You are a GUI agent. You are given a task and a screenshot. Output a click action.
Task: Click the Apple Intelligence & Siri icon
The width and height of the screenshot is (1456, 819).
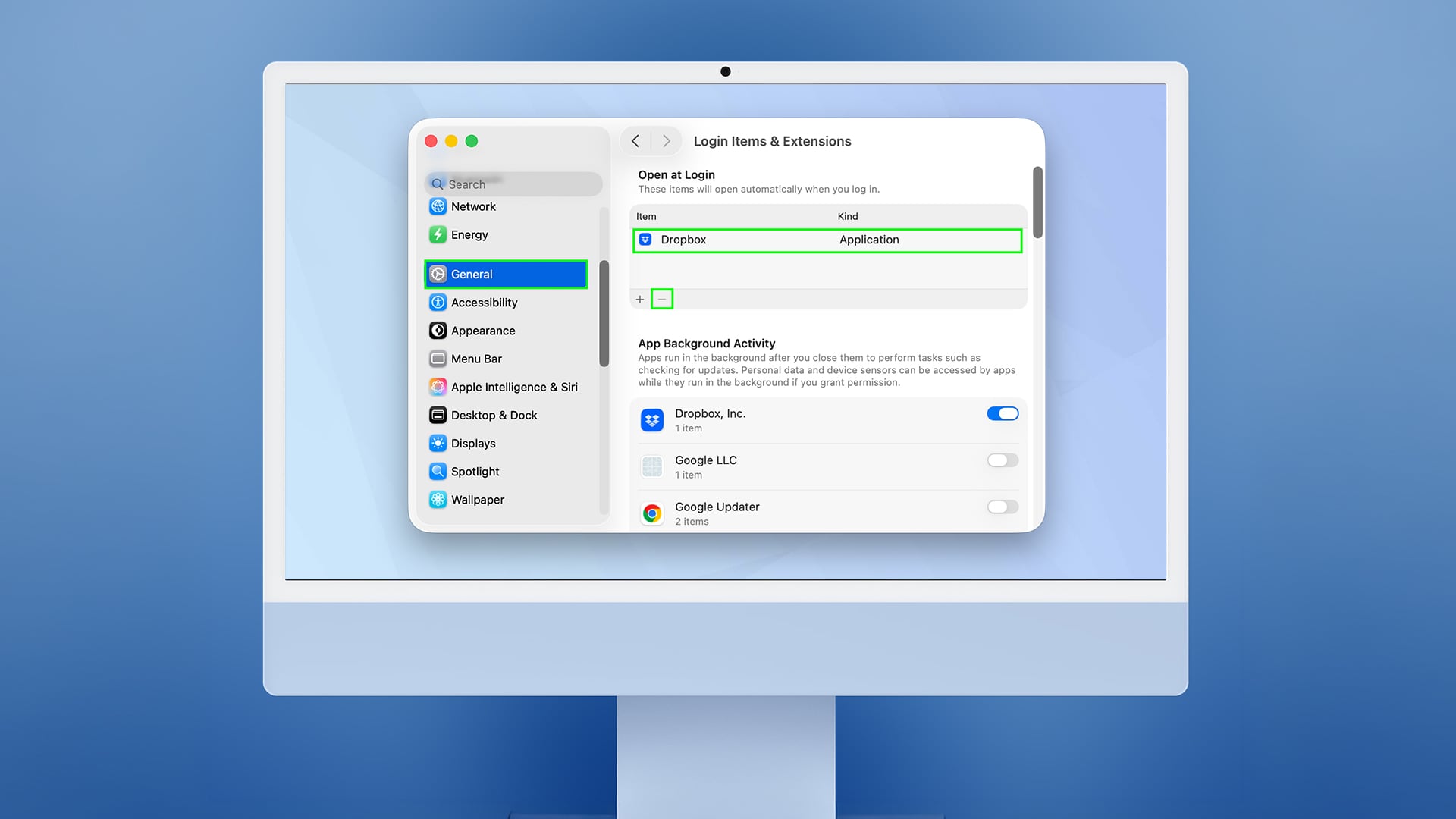(438, 387)
